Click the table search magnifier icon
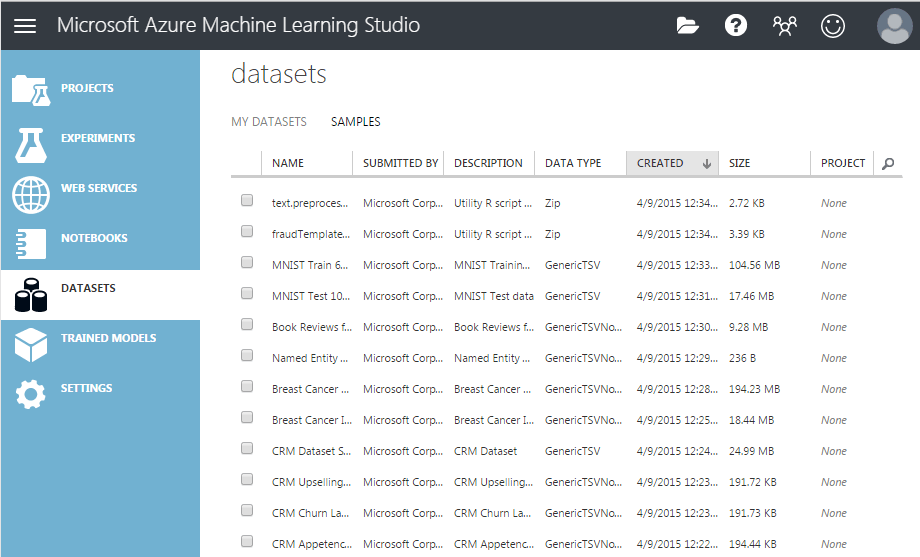 click(888, 163)
